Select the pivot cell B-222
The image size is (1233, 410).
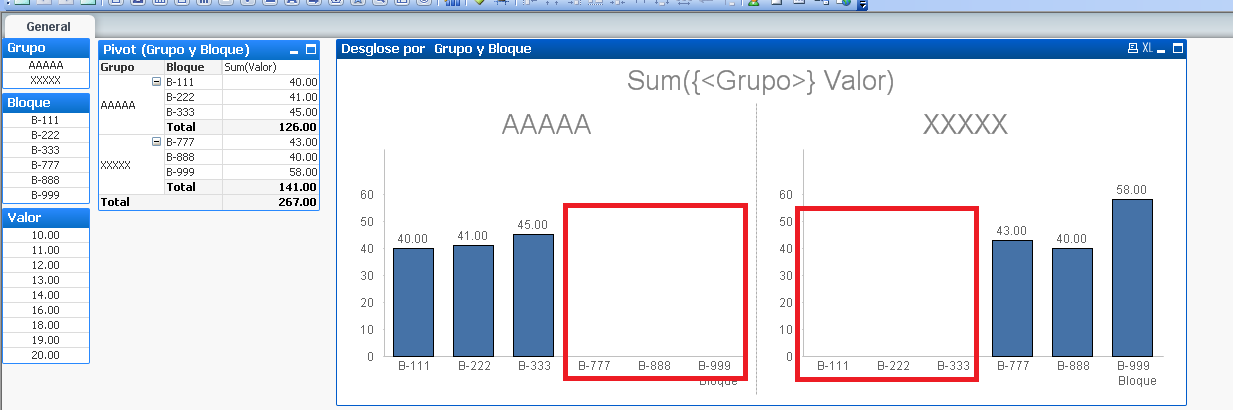tap(192, 97)
